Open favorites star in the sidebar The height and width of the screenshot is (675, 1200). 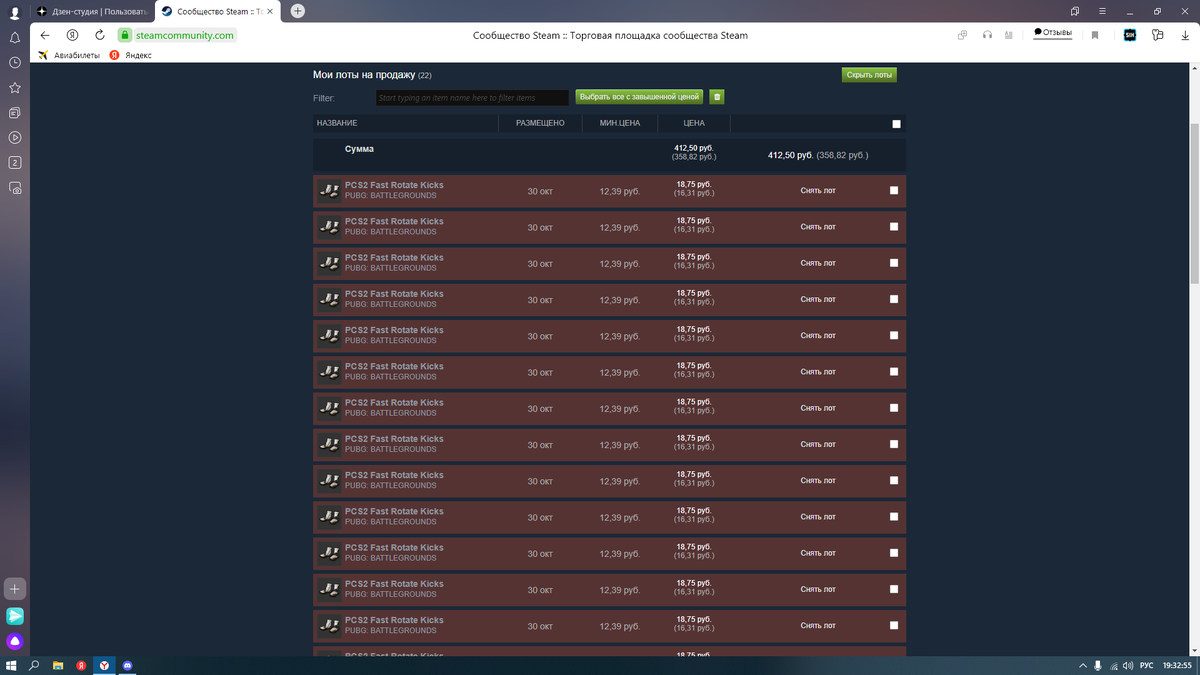click(14, 87)
